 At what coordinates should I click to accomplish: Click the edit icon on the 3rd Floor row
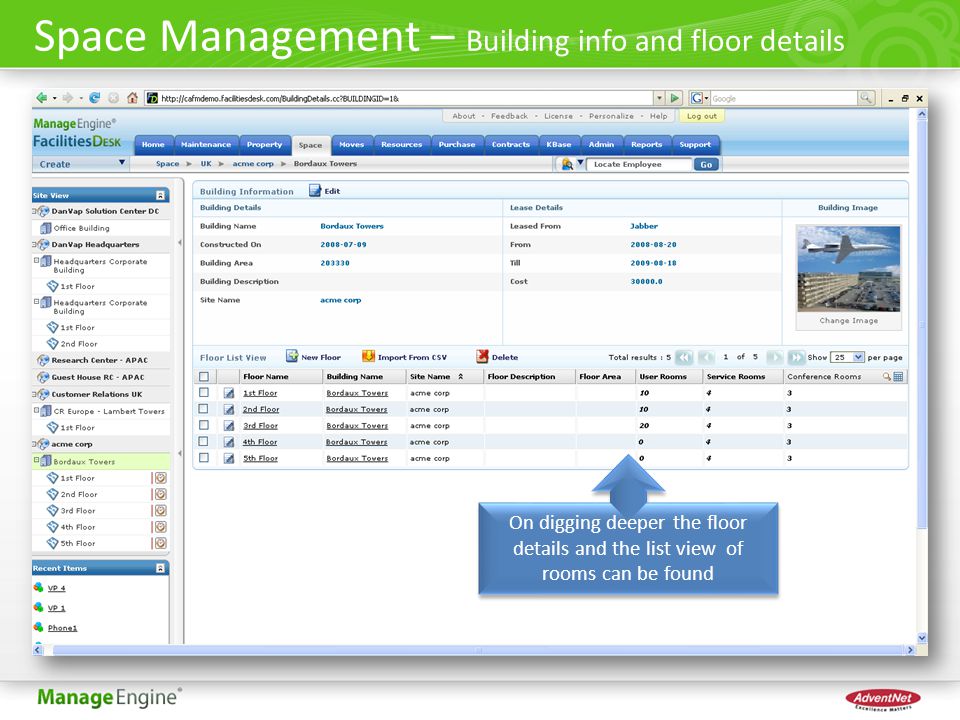tap(229, 426)
